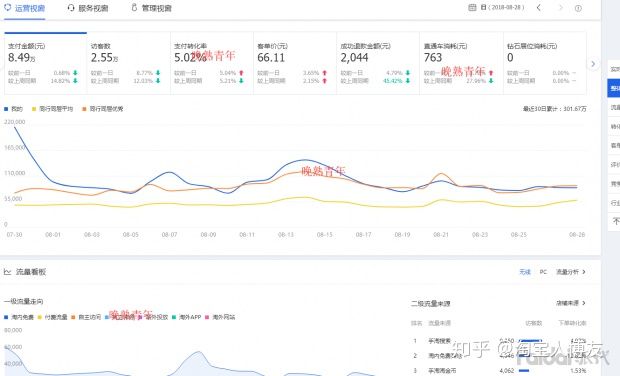
Task: Select PC in the traffic board
Action: point(543,272)
